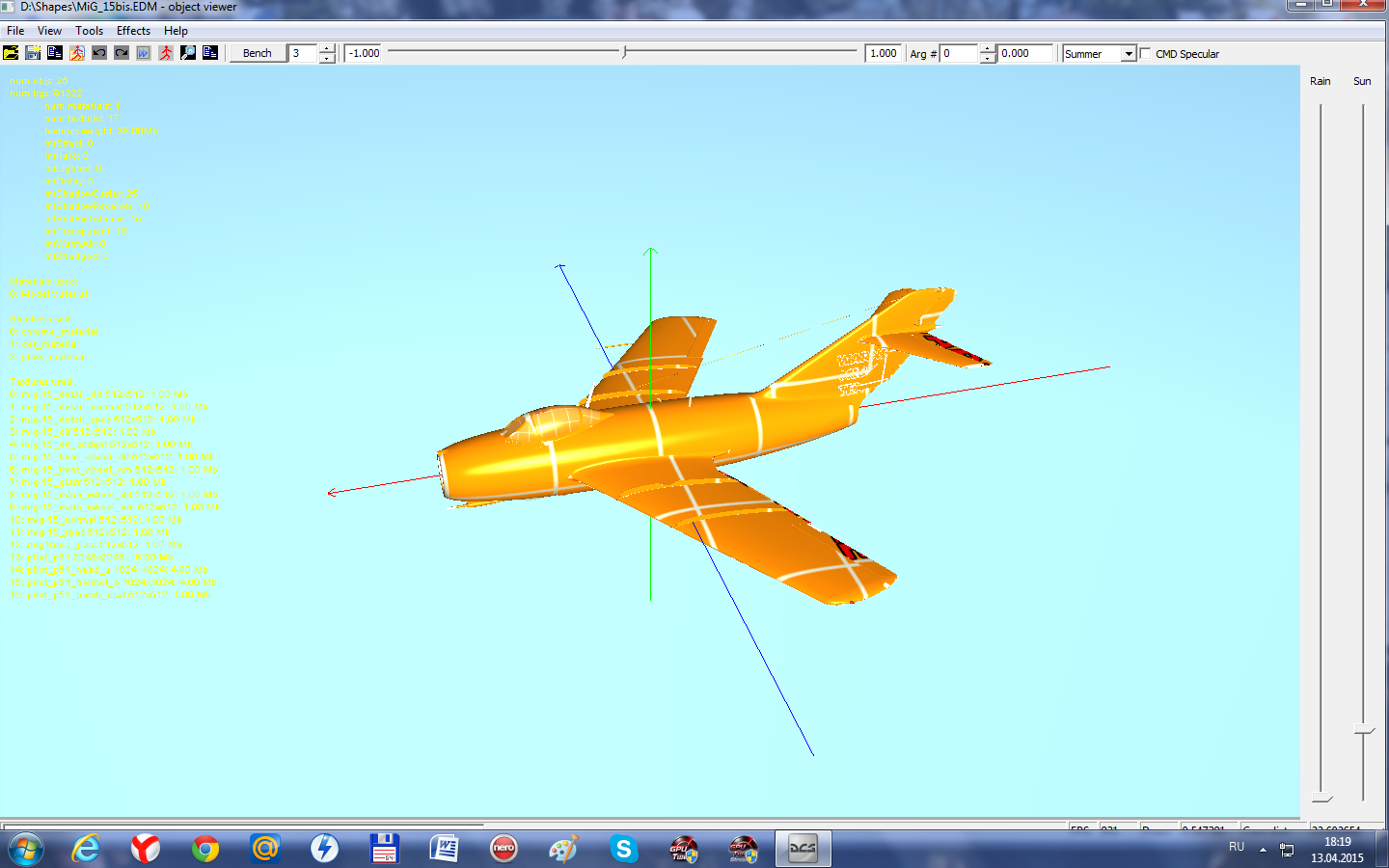
Task: Click the DCS object viewer taskbar icon
Action: pyautogui.click(x=803, y=849)
